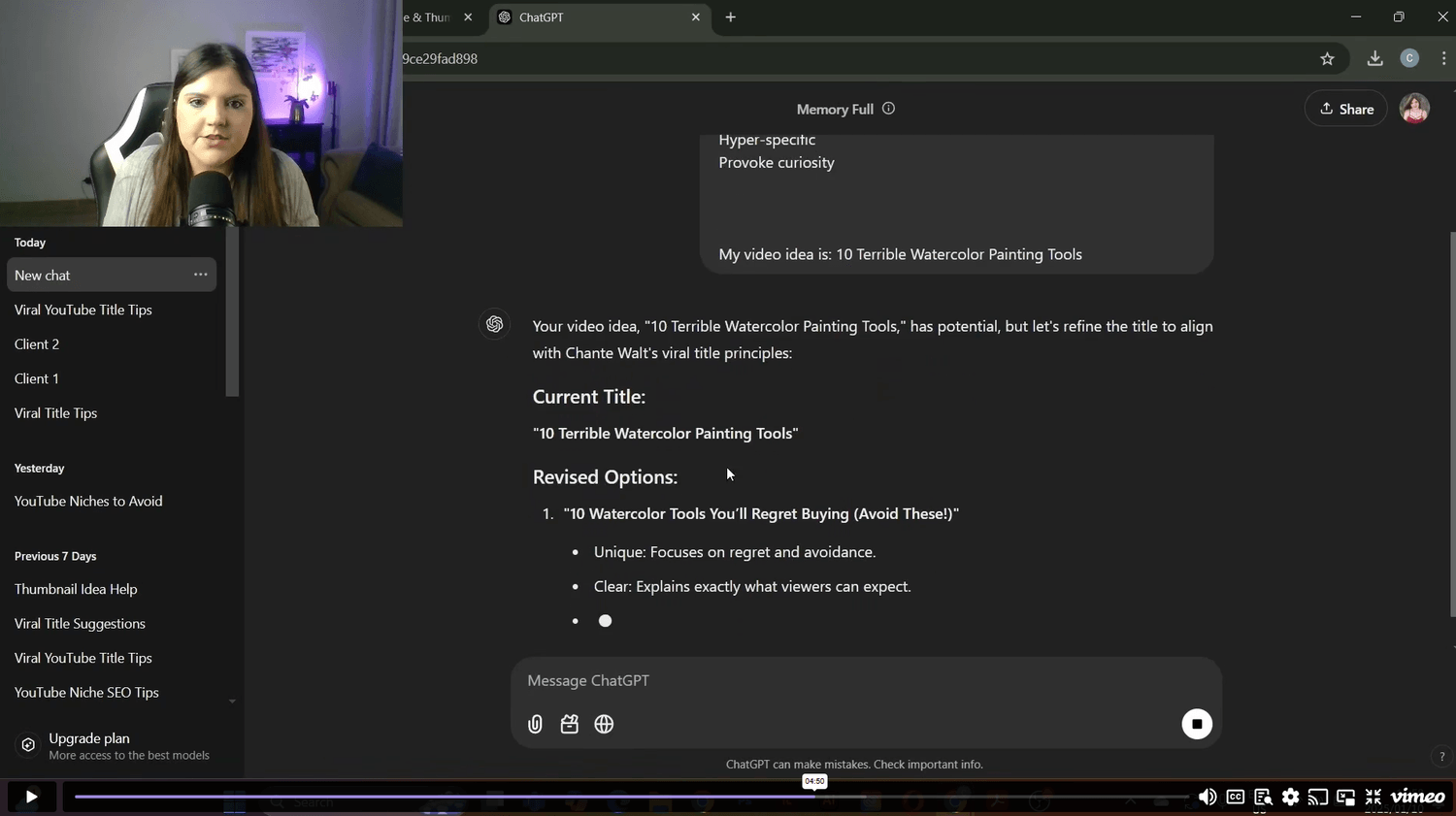Viewport: 1456px width, 816px height.
Task: Open the video transcript search icon
Action: pos(1263,797)
